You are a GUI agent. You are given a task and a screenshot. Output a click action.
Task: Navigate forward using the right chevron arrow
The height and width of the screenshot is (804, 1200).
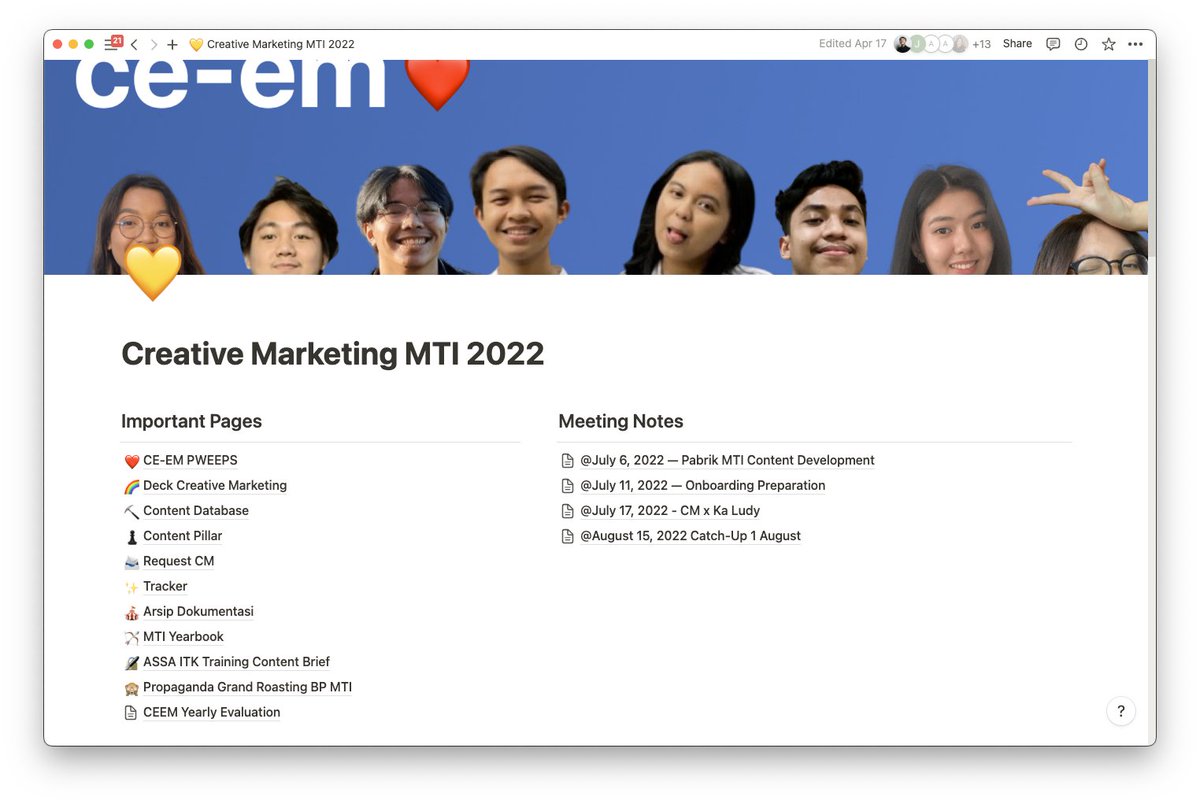pos(152,44)
